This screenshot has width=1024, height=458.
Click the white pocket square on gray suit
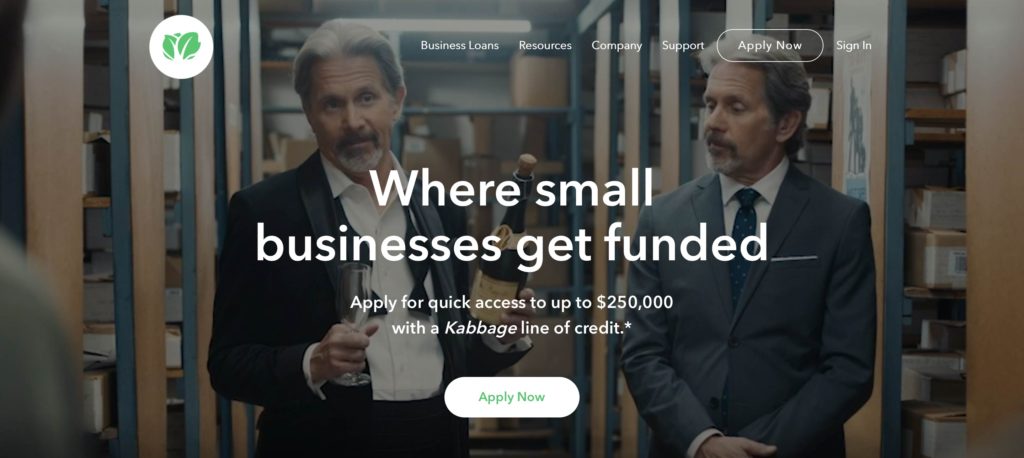tap(793, 259)
